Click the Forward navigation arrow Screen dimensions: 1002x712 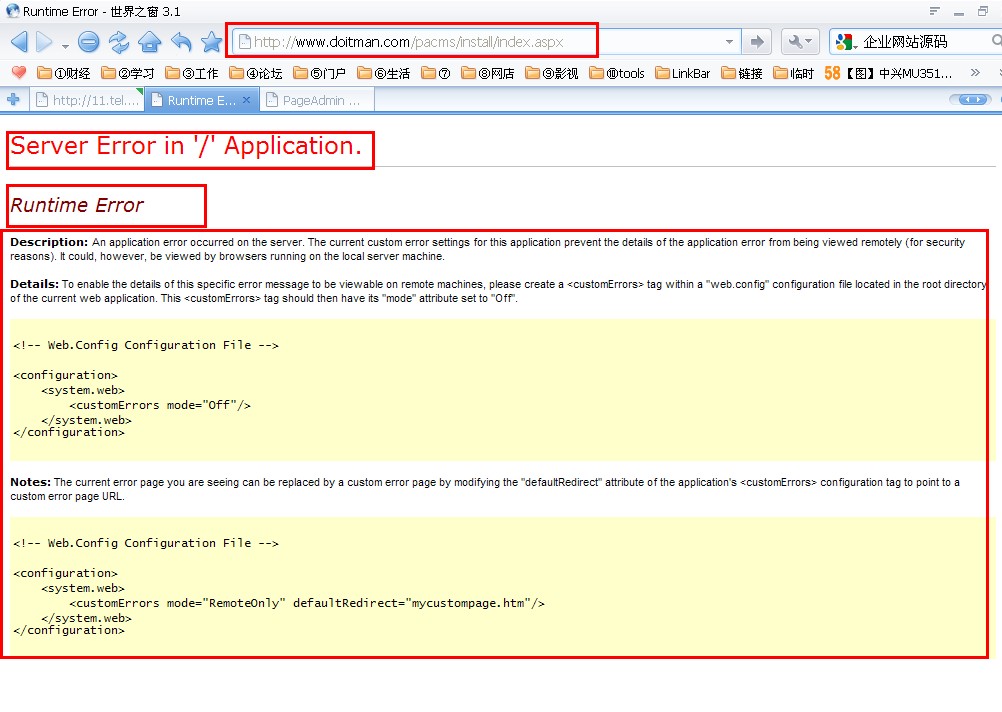[44, 42]
